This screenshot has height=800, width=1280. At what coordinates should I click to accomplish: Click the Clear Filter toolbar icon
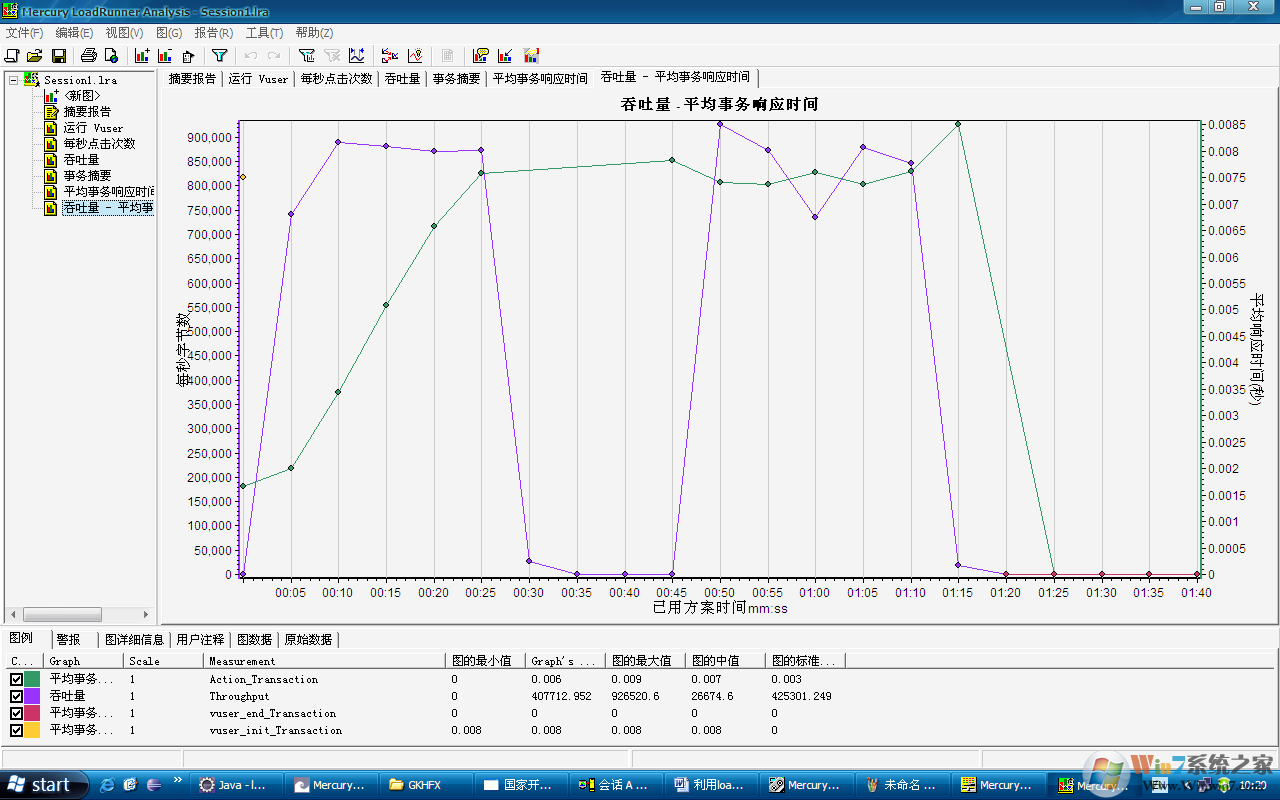point(333,56)
